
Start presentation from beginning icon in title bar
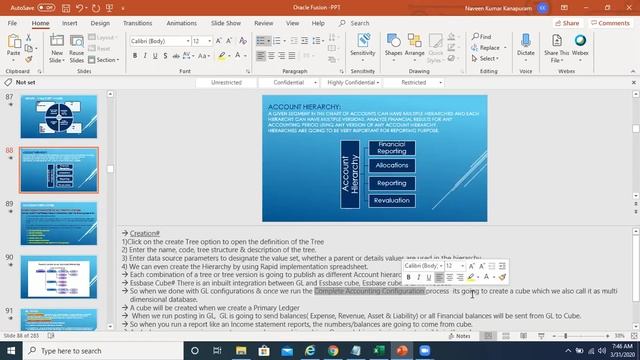109,8
